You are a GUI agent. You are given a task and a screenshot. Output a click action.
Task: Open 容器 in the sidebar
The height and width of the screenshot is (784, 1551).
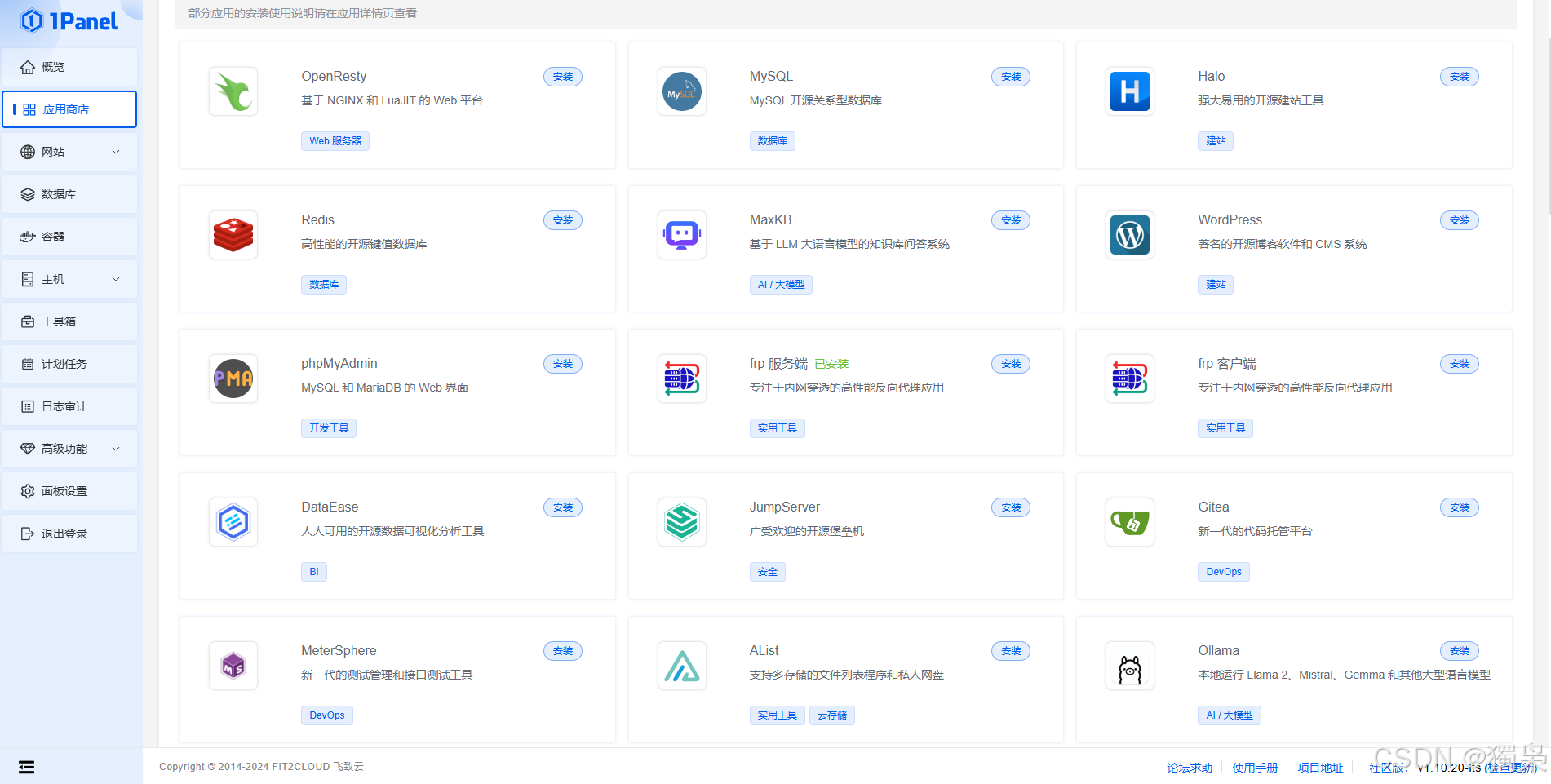coord(69,237)
